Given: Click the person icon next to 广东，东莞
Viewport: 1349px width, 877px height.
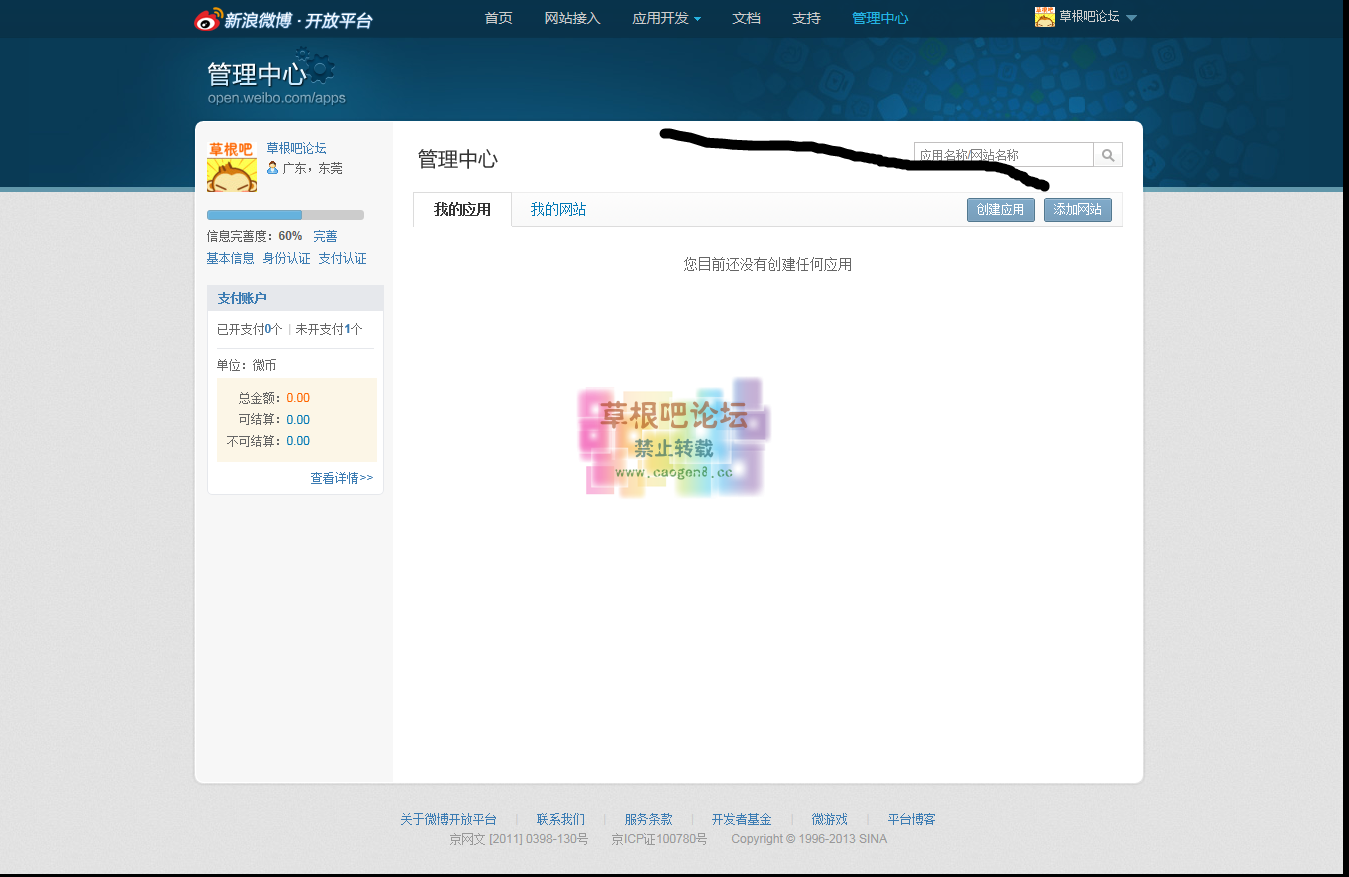Looking at the screenshot, I should [x=273, y=167].
